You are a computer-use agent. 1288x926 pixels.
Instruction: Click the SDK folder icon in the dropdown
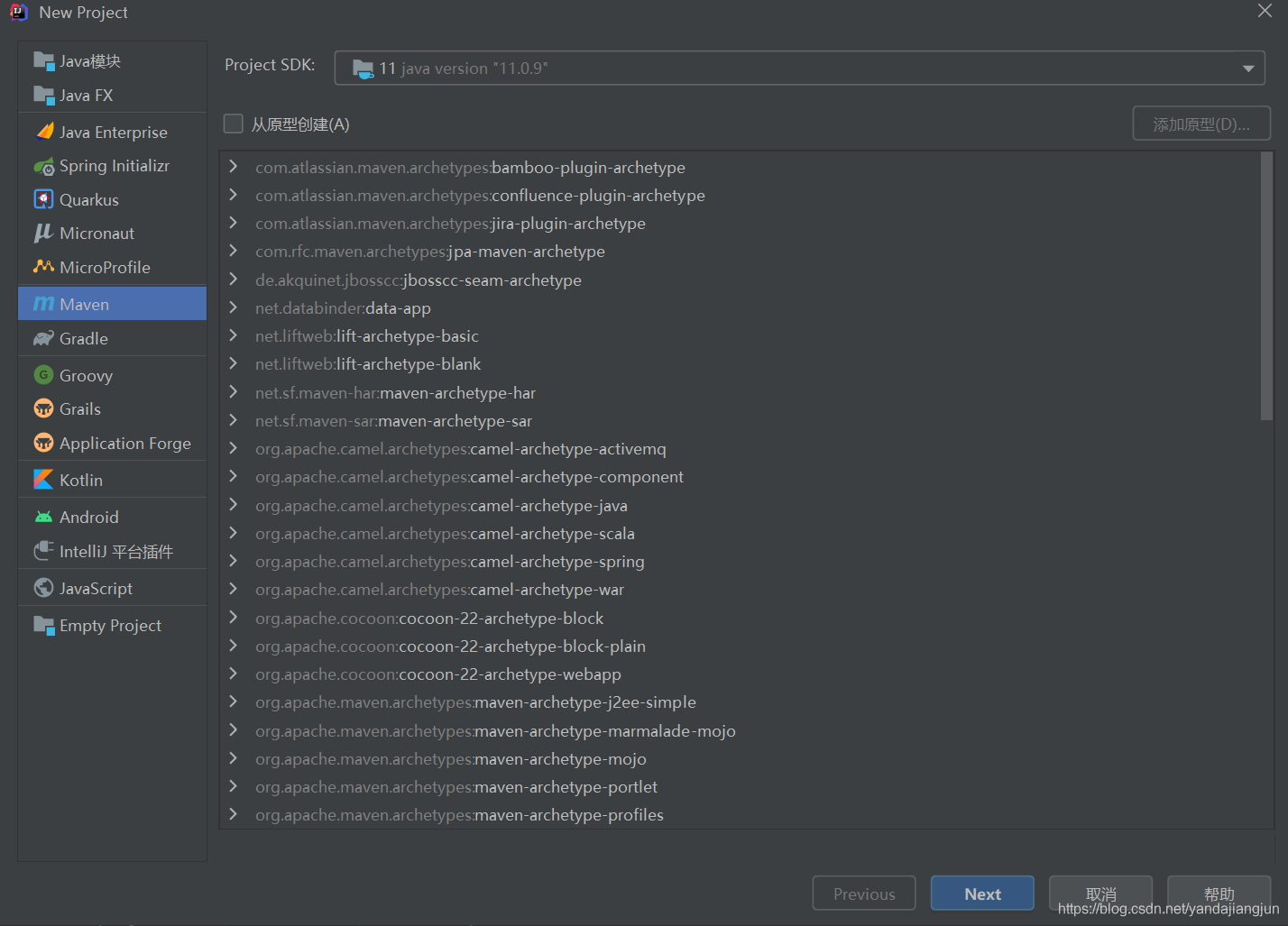[363, 69]
